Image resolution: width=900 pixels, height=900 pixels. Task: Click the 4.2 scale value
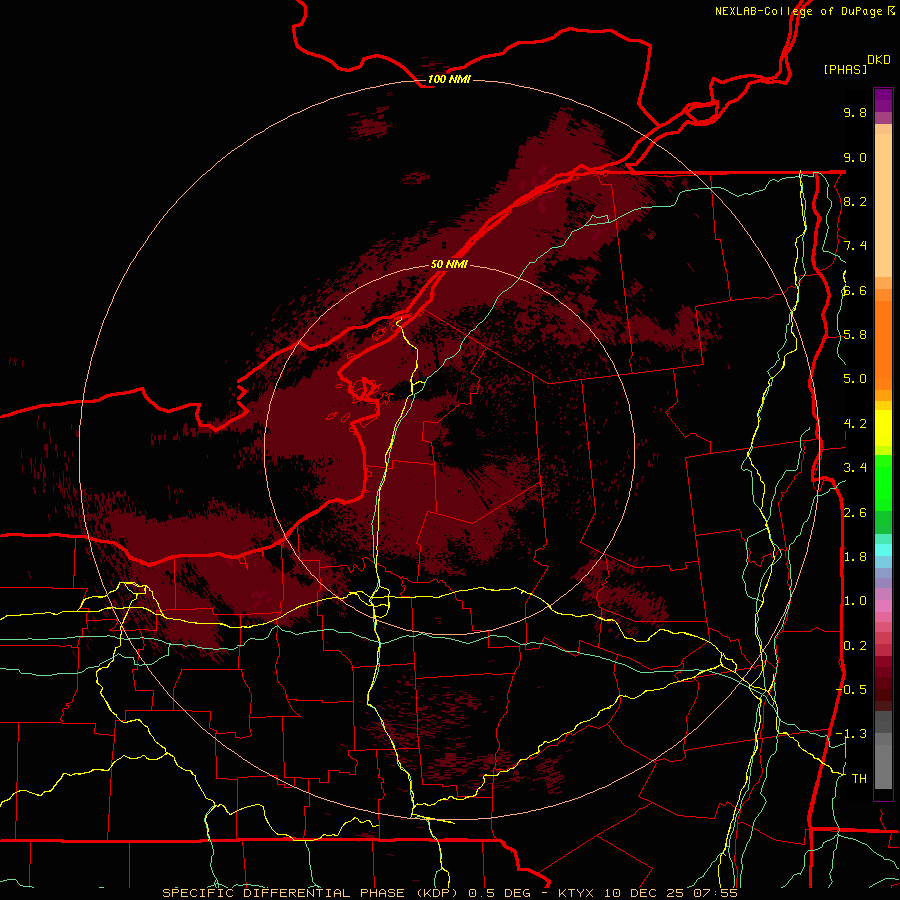click(855, 424)
